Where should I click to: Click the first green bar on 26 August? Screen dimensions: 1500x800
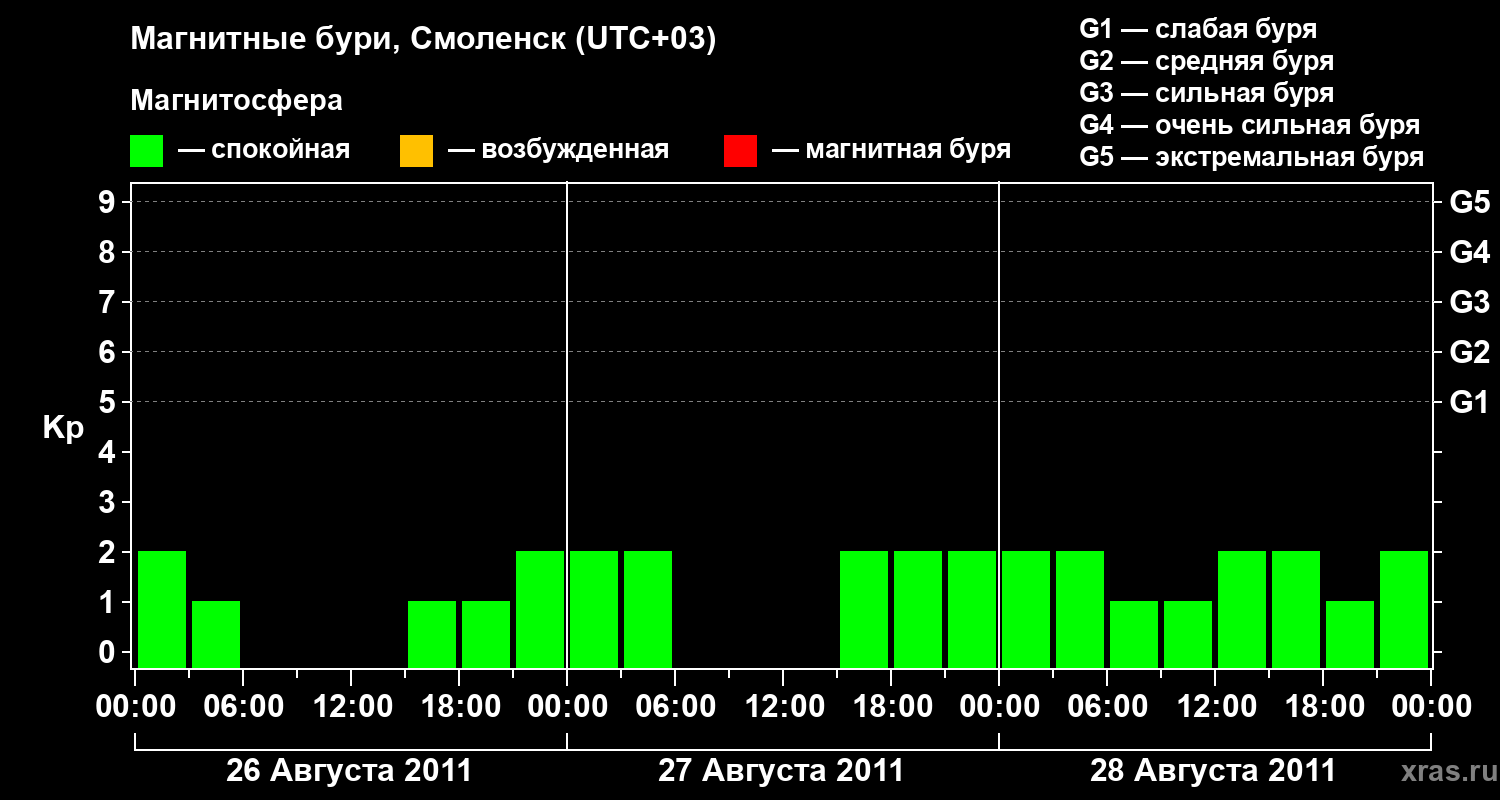(162, 609)
